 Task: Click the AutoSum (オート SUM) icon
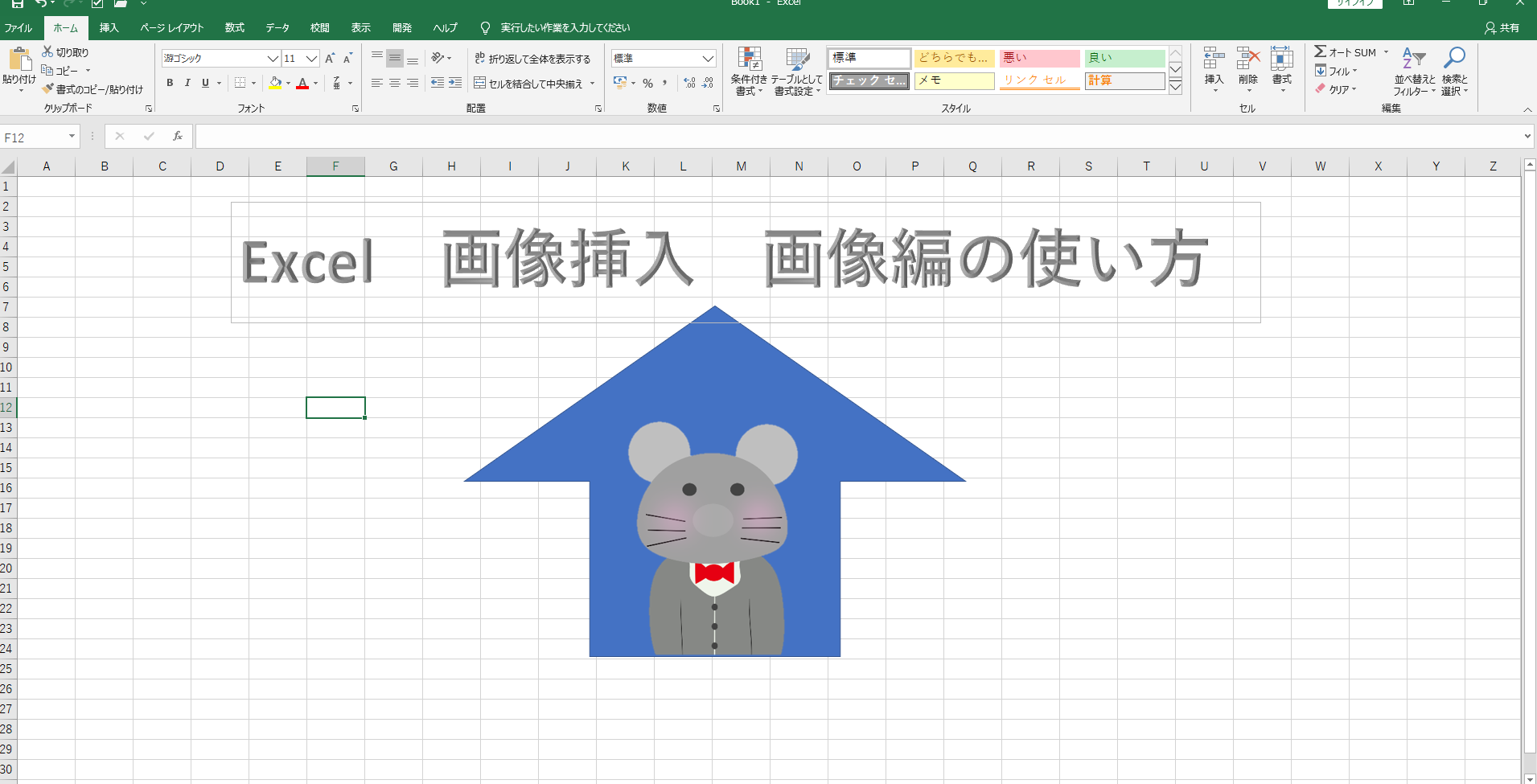[x=1320, y=51]
